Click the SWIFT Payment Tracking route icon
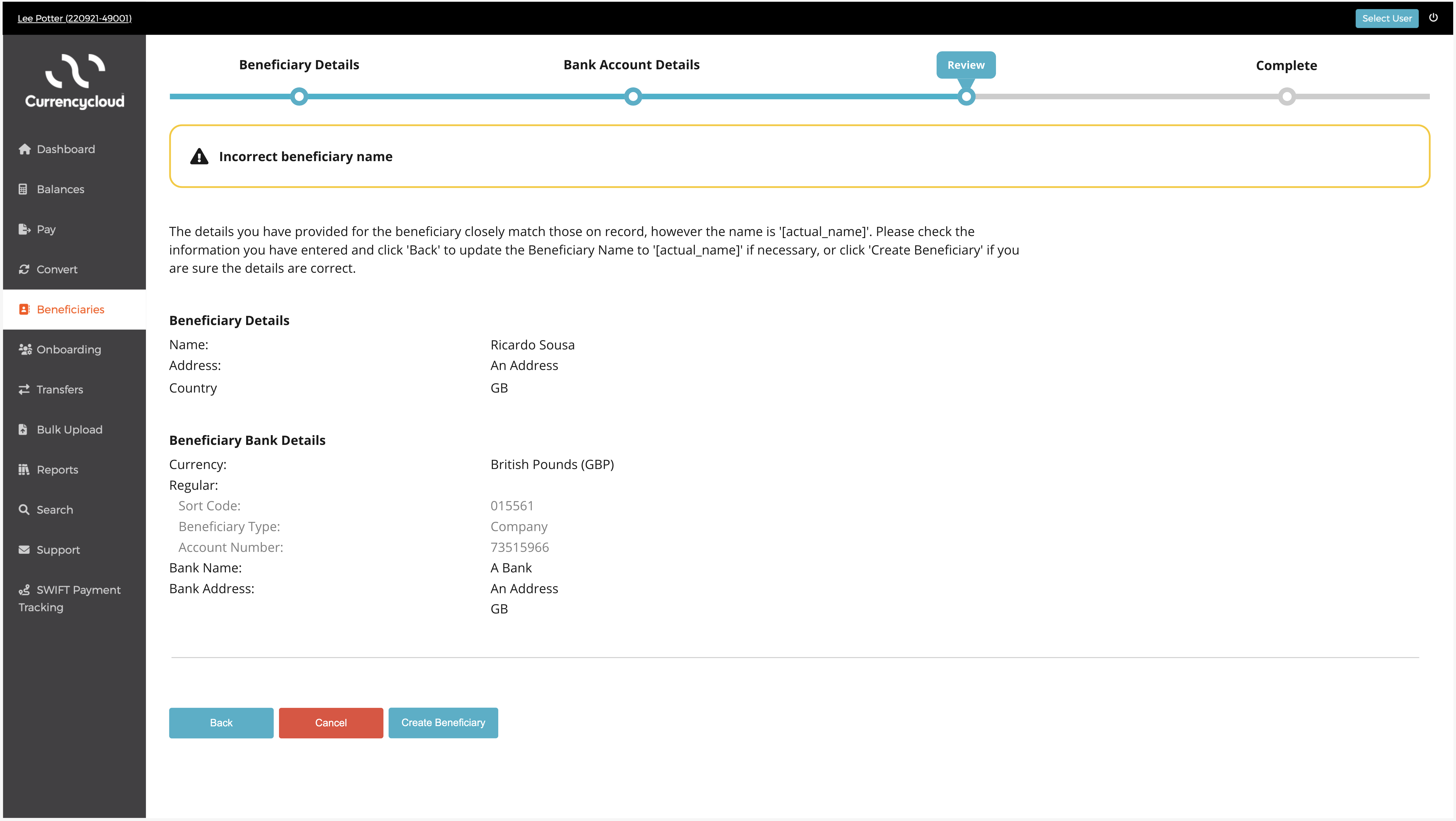Image resolution: width=1456 pixels, height=821 pixels. (24, 590)
